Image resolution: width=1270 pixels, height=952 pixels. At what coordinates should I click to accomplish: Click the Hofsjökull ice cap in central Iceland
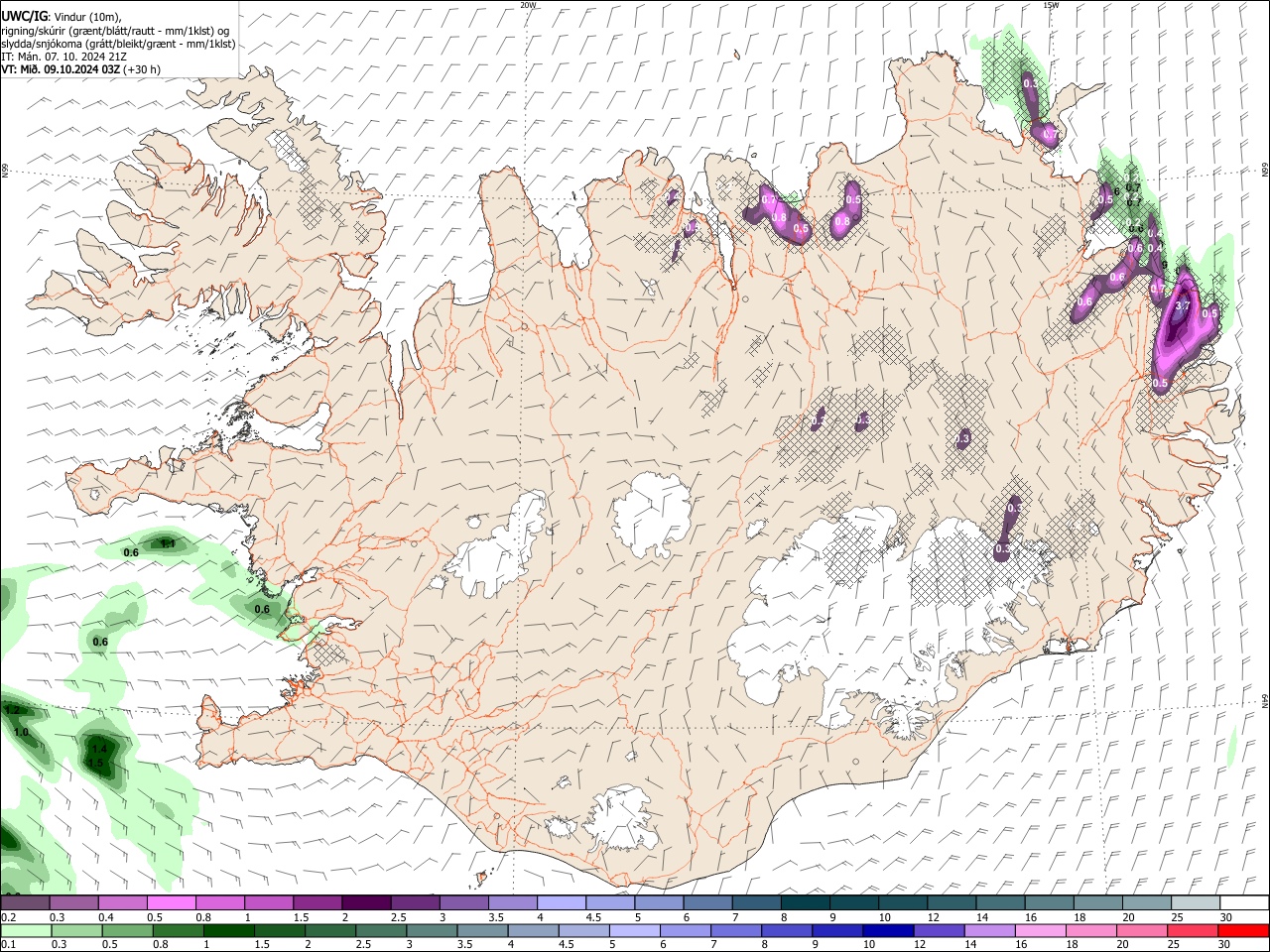click(651, 515)
